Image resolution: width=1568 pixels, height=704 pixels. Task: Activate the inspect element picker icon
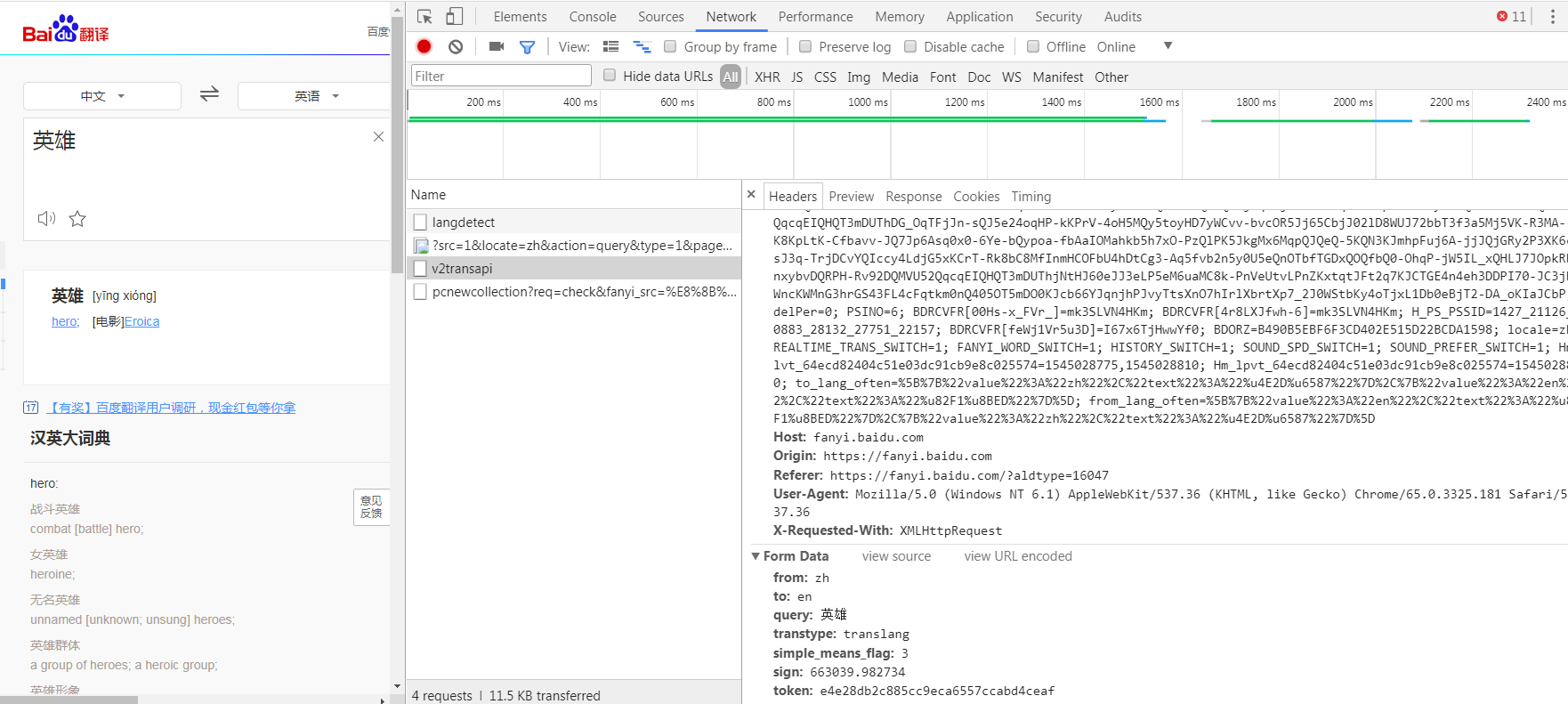pos(424,16)
